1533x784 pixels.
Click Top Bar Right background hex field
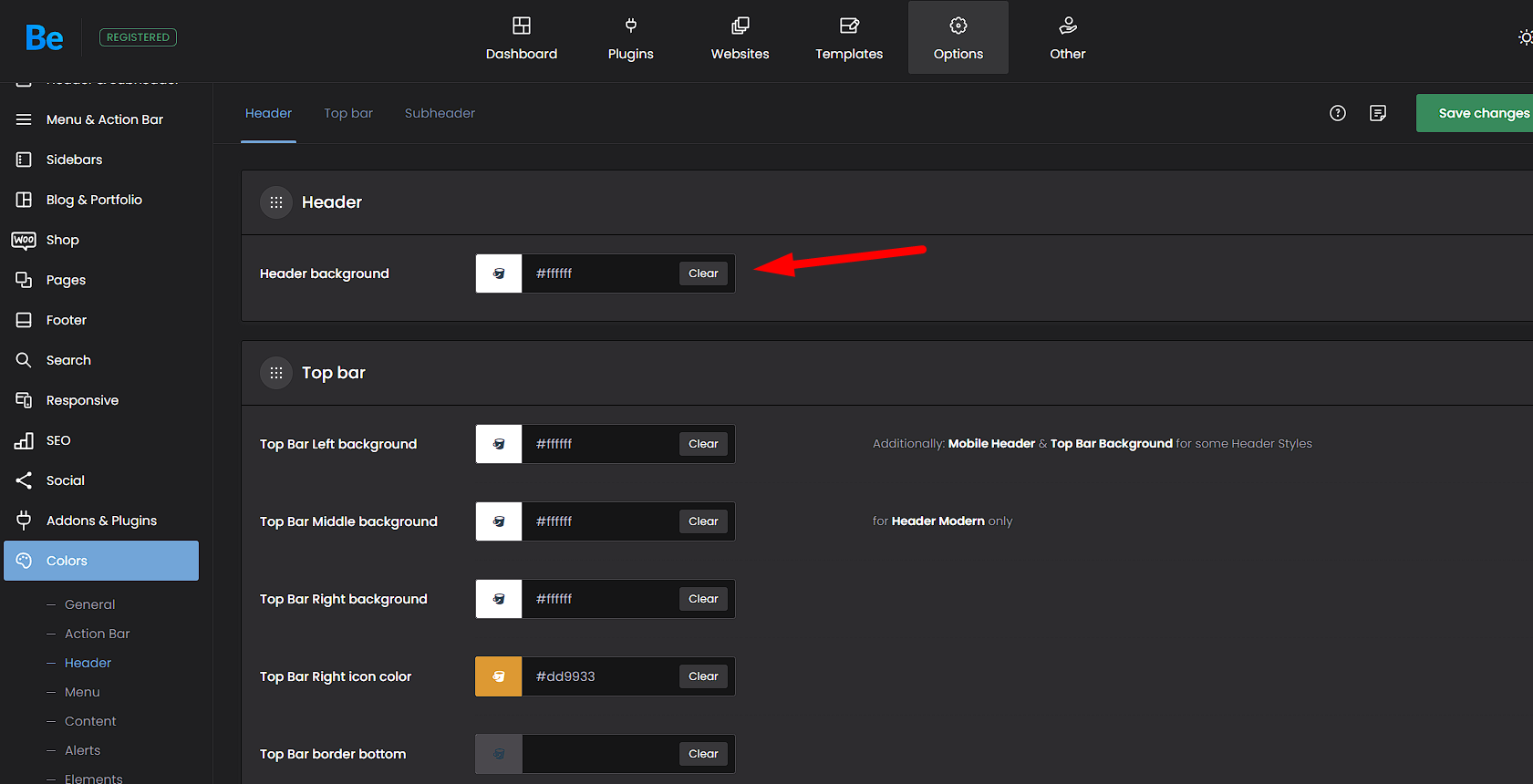click(599, 599)
